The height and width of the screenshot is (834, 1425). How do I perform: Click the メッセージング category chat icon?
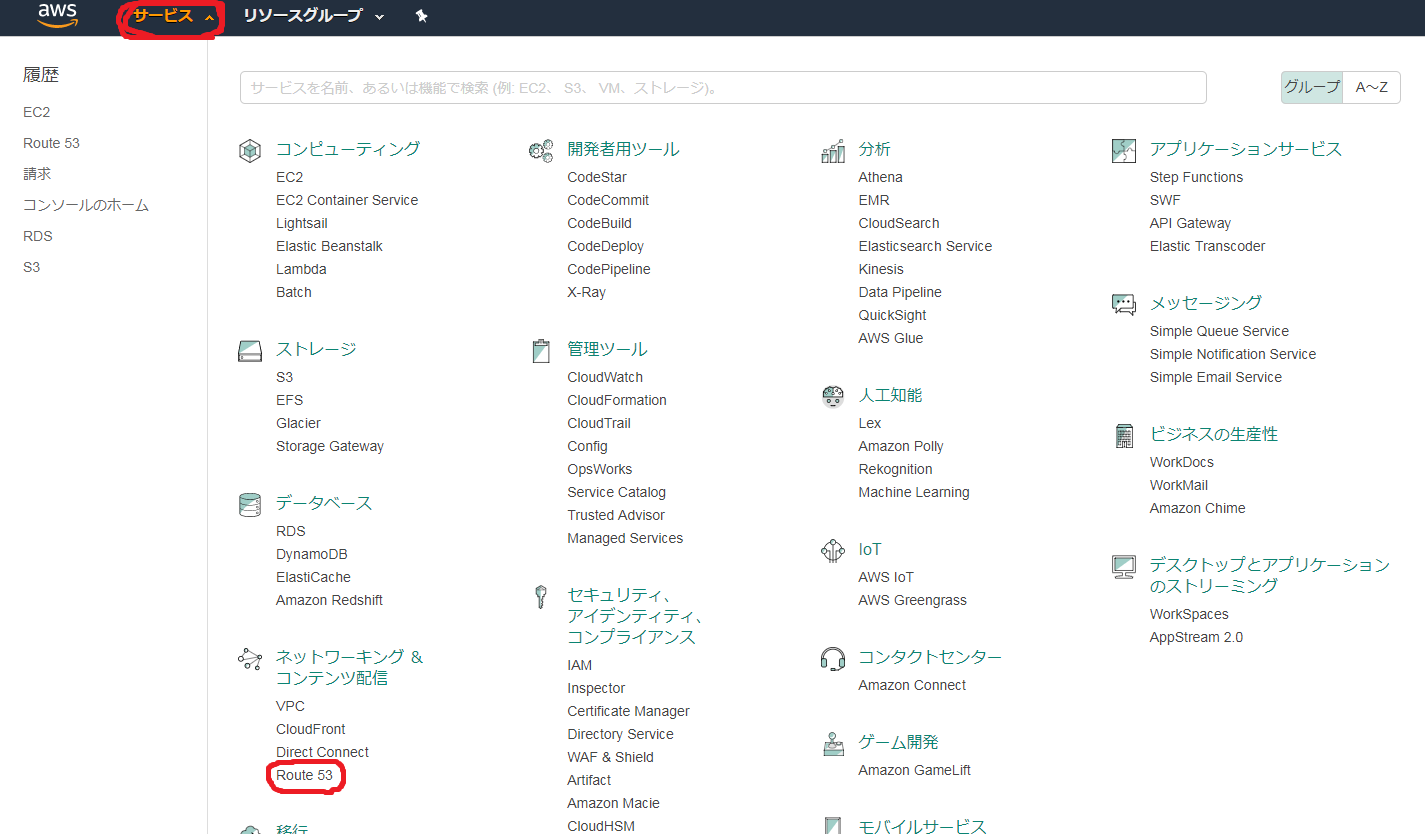coord(1123,304)
